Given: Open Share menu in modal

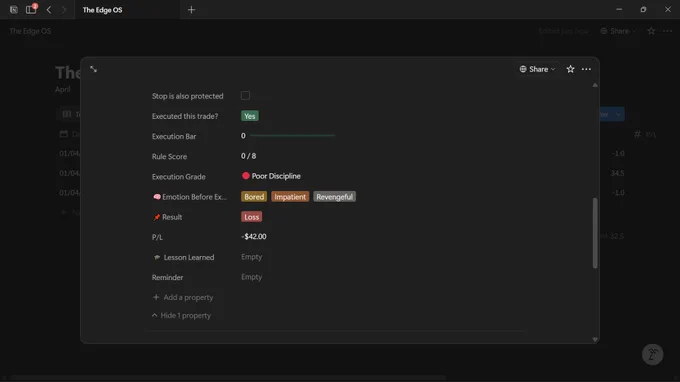Looking at the screenshot, I should coord(537,69).
